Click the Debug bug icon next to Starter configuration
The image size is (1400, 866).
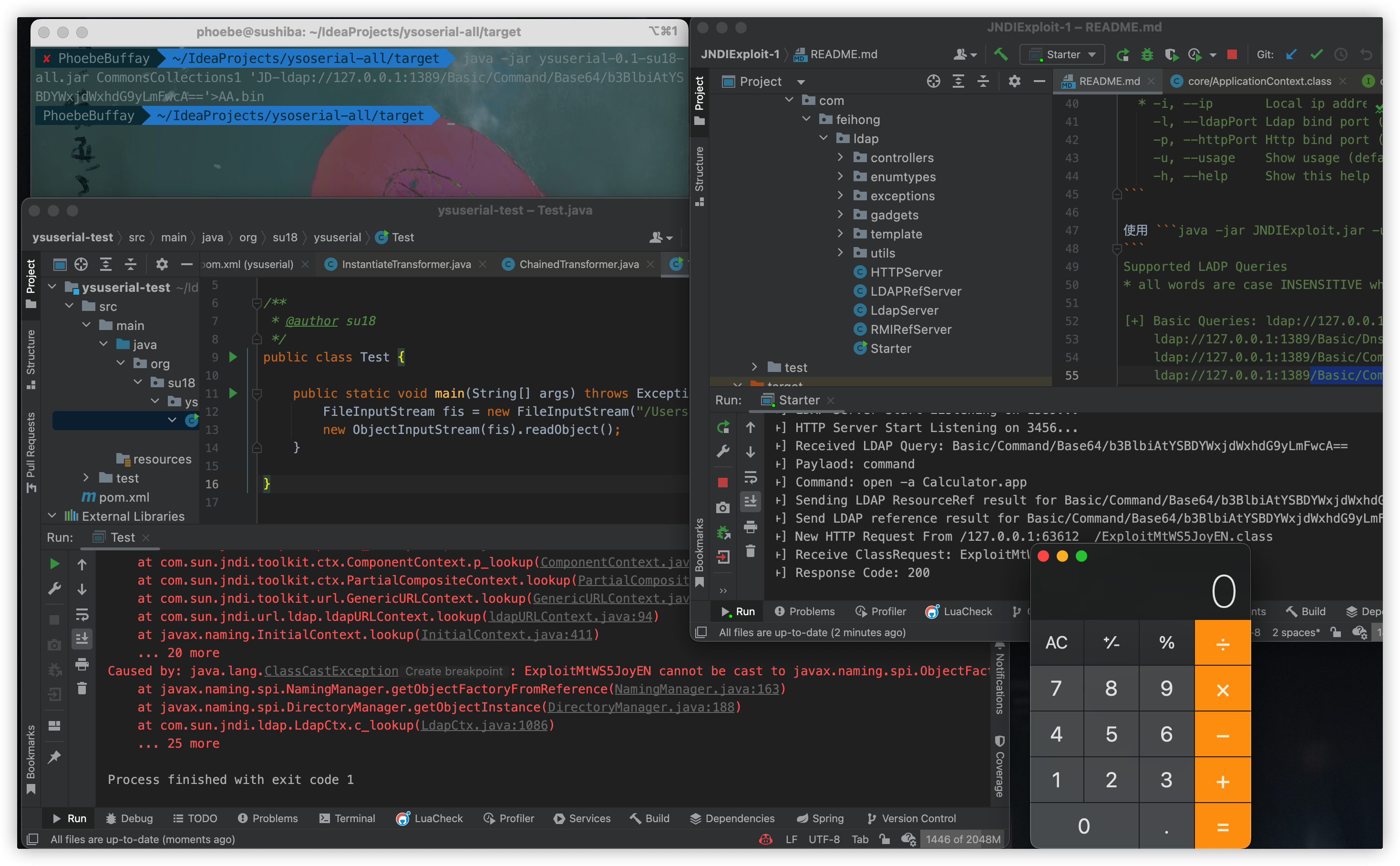pyautogui.click(x=1146, y=54)
